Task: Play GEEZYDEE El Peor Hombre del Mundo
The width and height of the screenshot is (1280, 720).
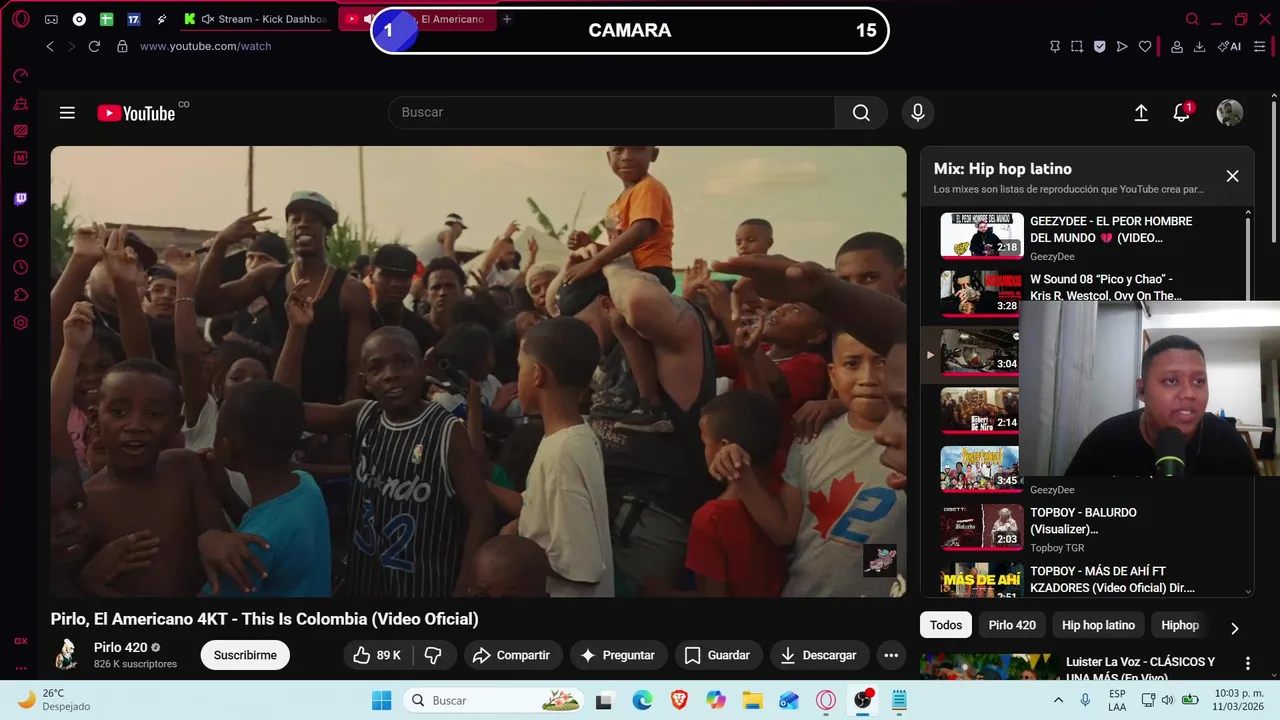Action: pos(1084,236)
